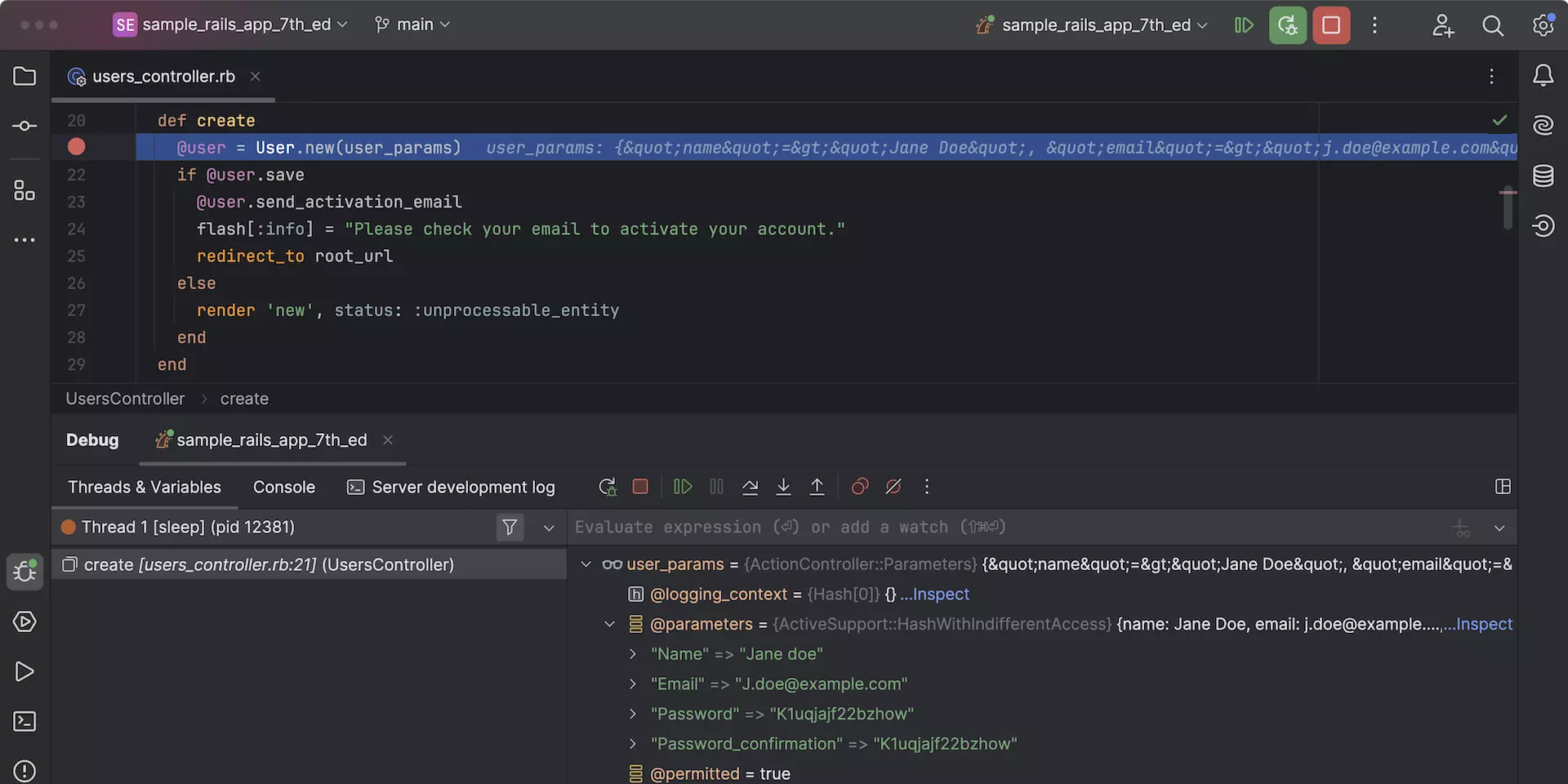This screenshot has width=1568, height=784.
Task: Open the Terminal tool window
Action: point(24,721)
